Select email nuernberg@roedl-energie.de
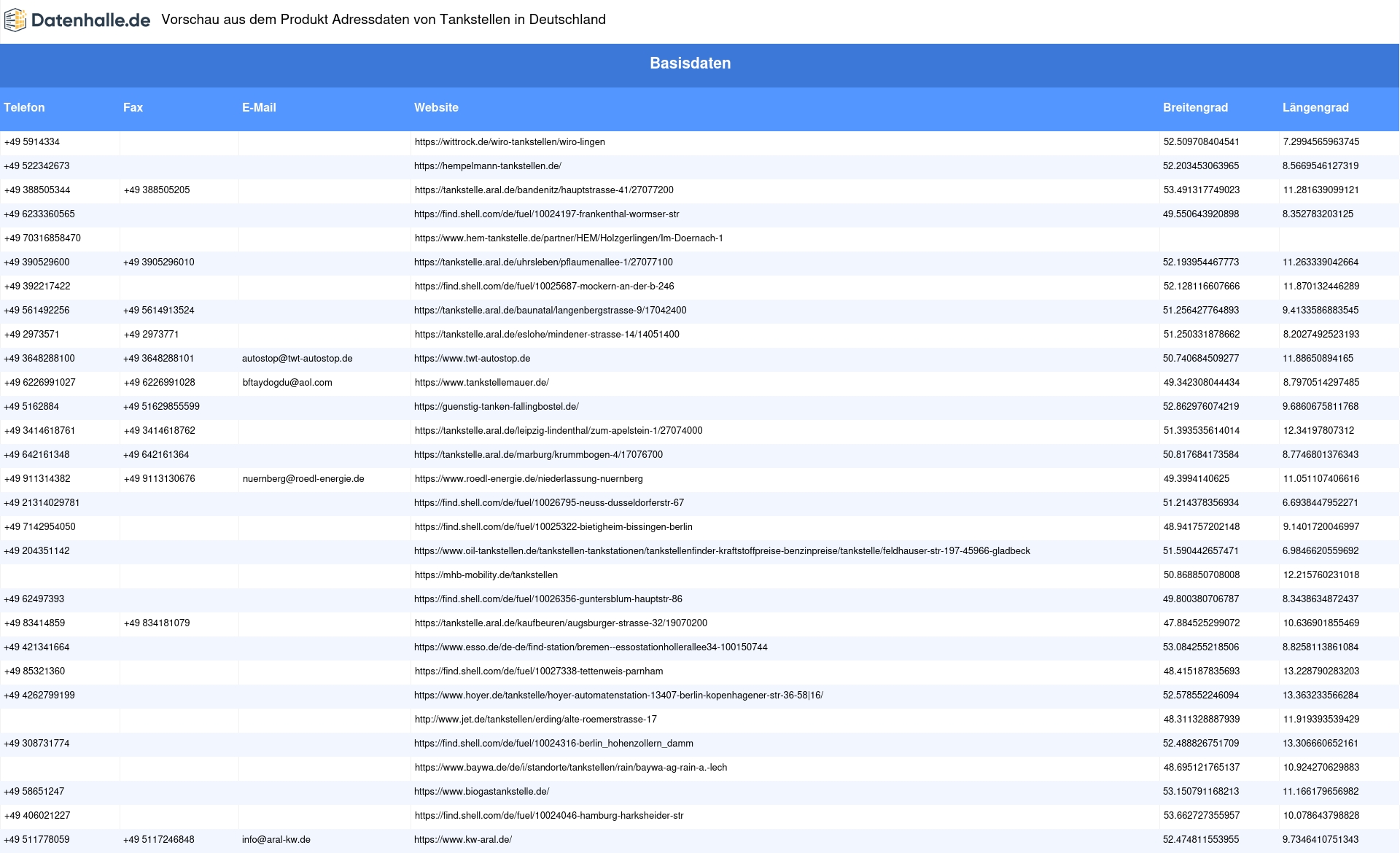 pyautogui.click(x=303, y=479)
